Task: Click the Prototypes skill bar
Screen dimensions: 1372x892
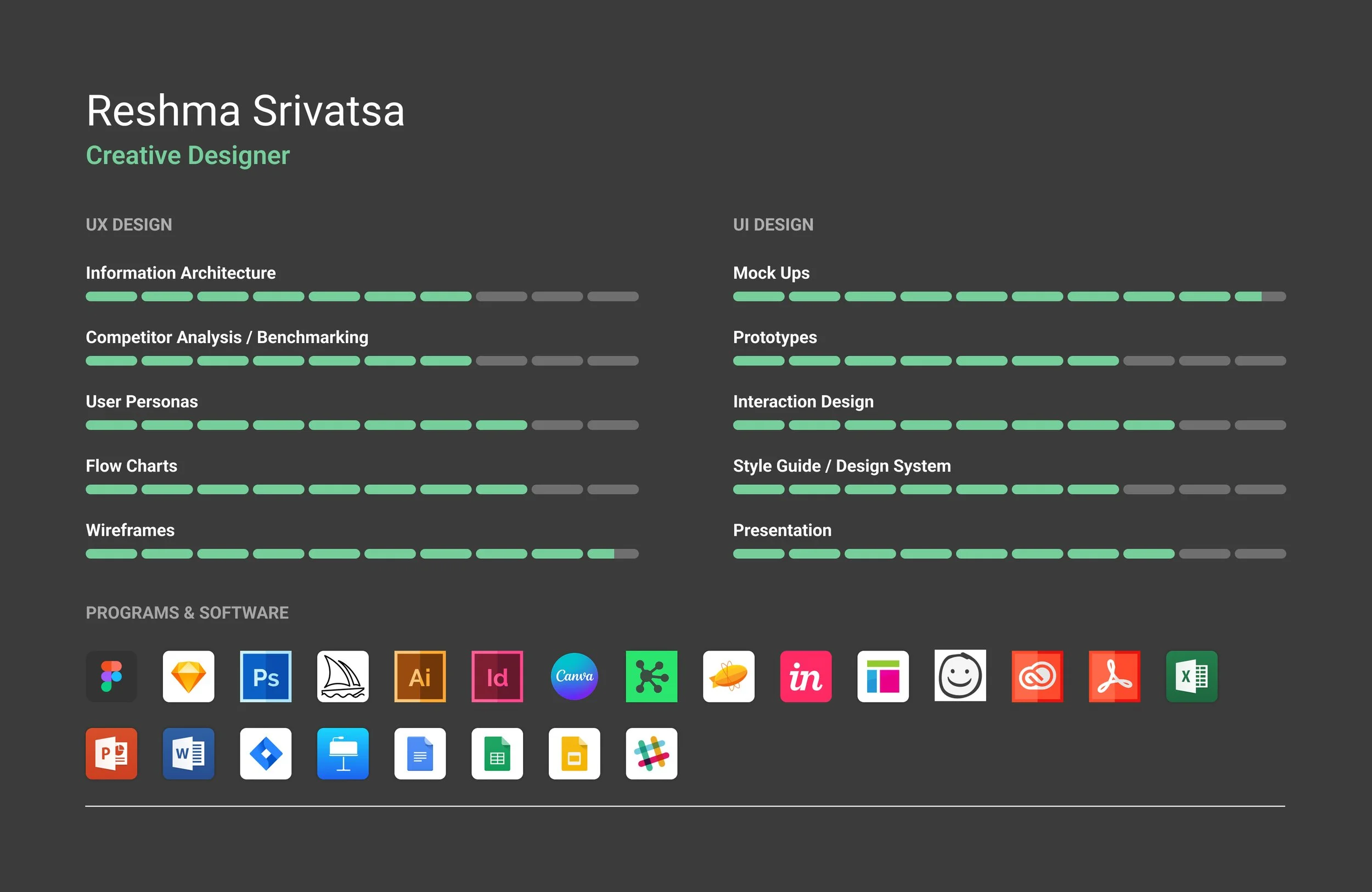Action: pyautogui.click(x=1009, y=361)
